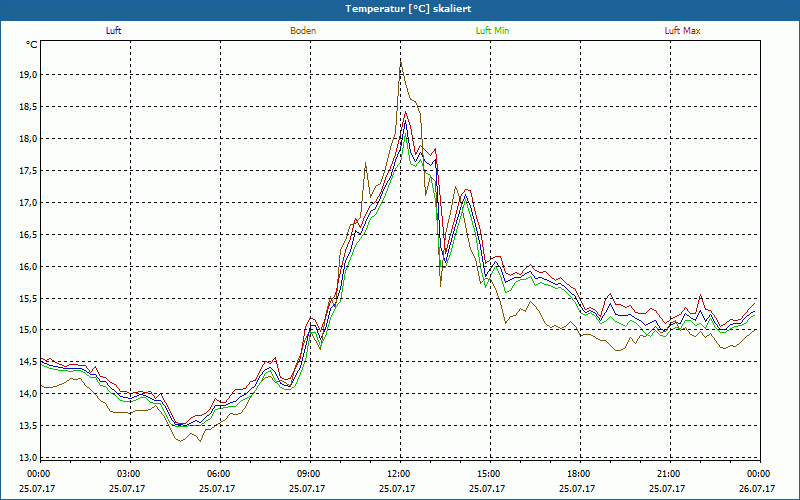This screenshot has height=500, width=800.
Task: Click the Luft Min legend label
Action: coord(492,31)
